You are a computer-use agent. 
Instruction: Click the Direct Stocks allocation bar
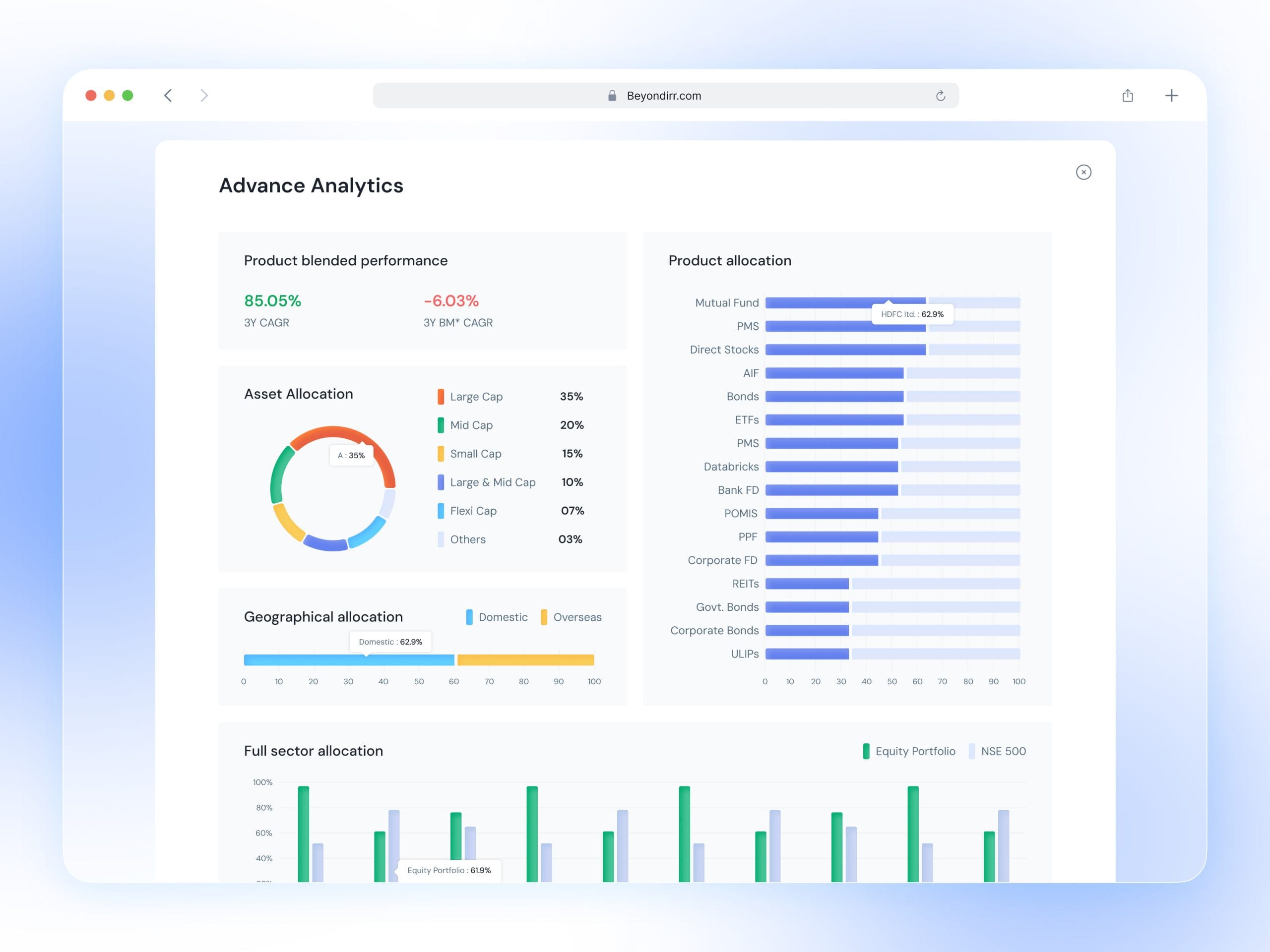tap(845, 350)
